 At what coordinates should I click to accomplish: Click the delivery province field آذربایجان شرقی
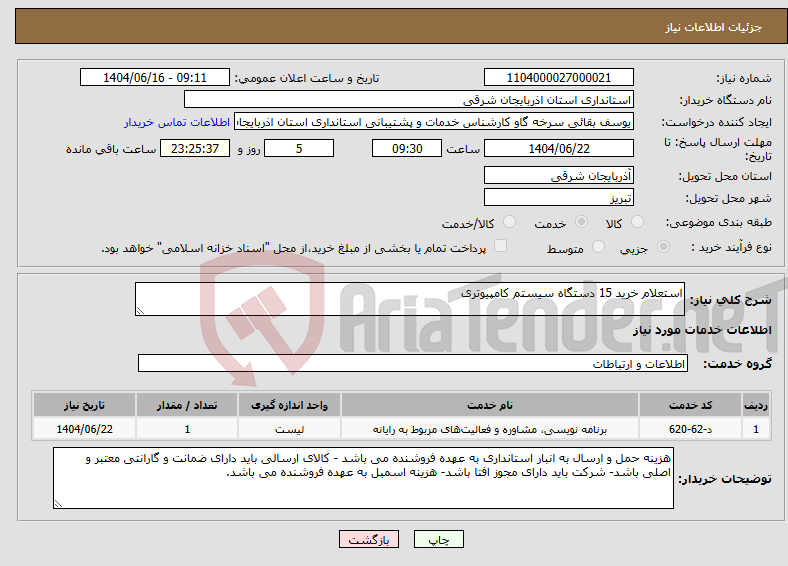tap(558, 175)
